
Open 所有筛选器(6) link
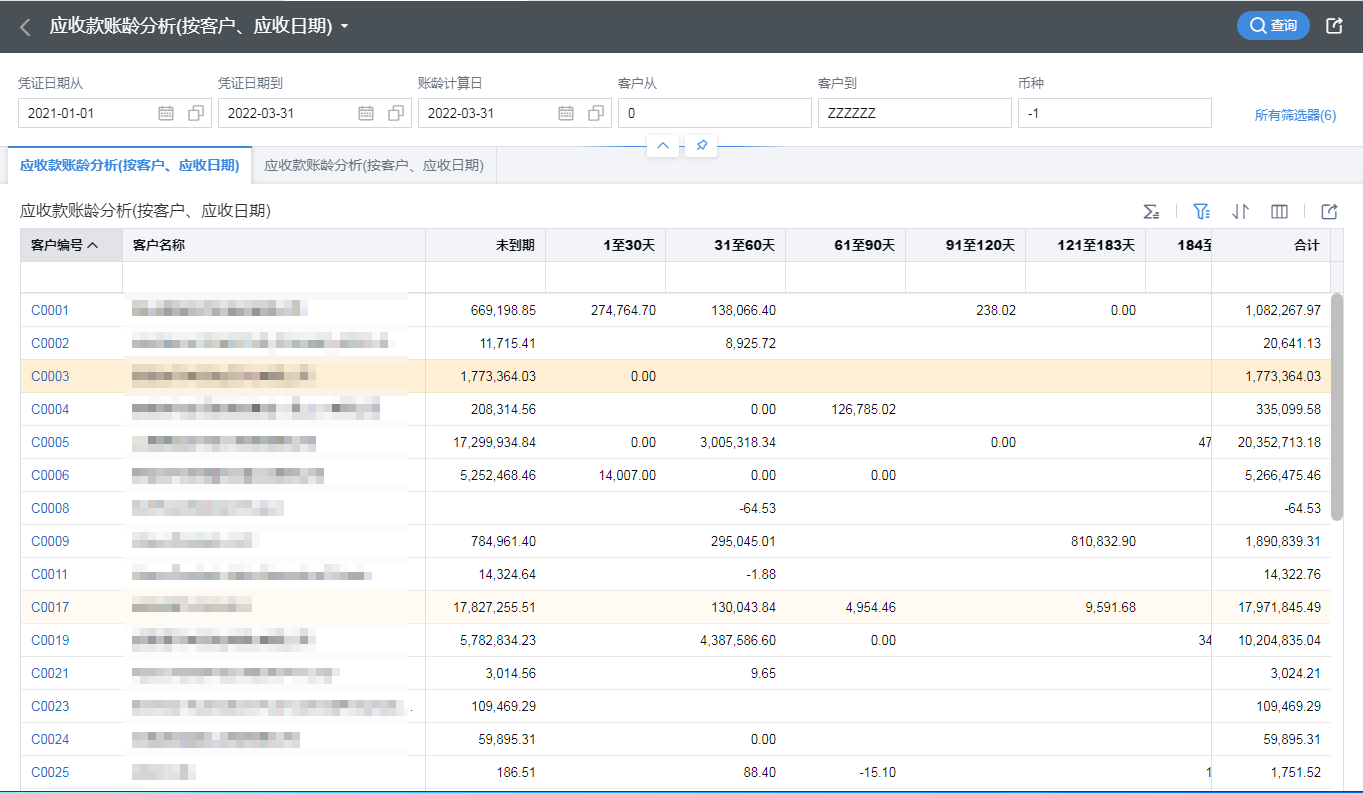coord(1295,115)
